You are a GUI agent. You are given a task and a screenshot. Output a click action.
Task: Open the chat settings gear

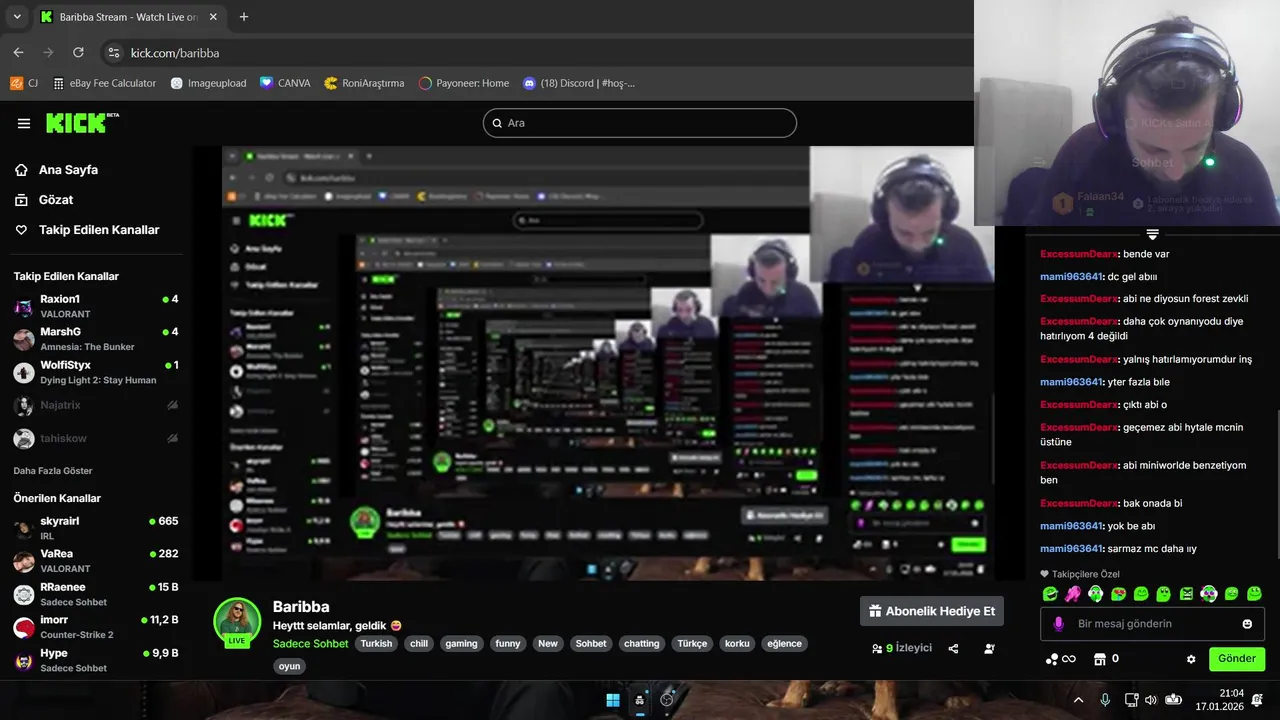click(x=1191, y=659)
